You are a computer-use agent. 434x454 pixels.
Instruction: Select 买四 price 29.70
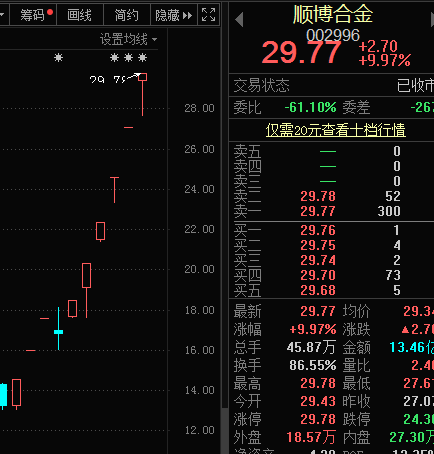318,275
